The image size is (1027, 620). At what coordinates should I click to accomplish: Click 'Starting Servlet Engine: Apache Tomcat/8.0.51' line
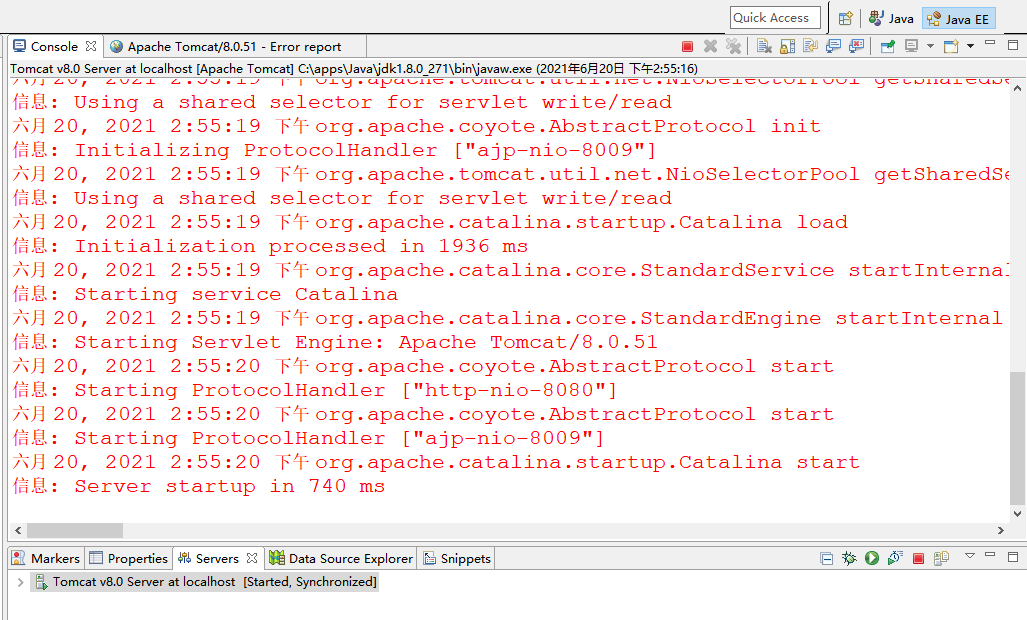(x=335, y=342)
